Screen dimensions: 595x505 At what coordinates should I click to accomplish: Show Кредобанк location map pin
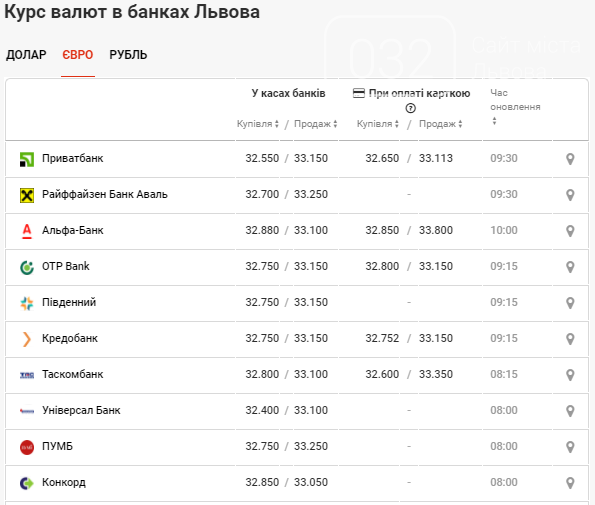(x=570, y=339)
